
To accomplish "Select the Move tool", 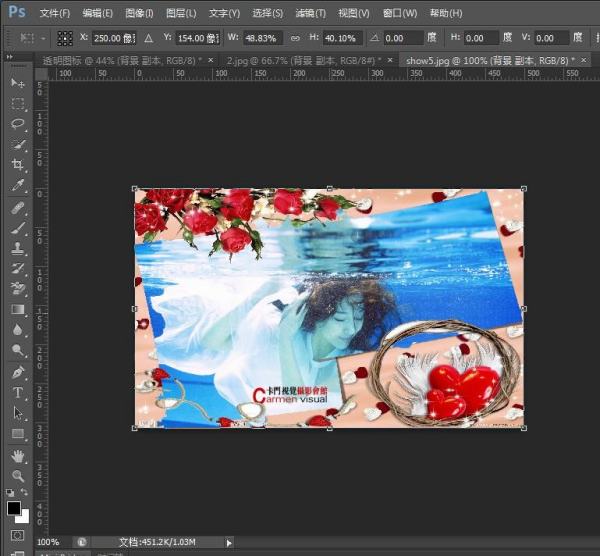I will (17, 83).
